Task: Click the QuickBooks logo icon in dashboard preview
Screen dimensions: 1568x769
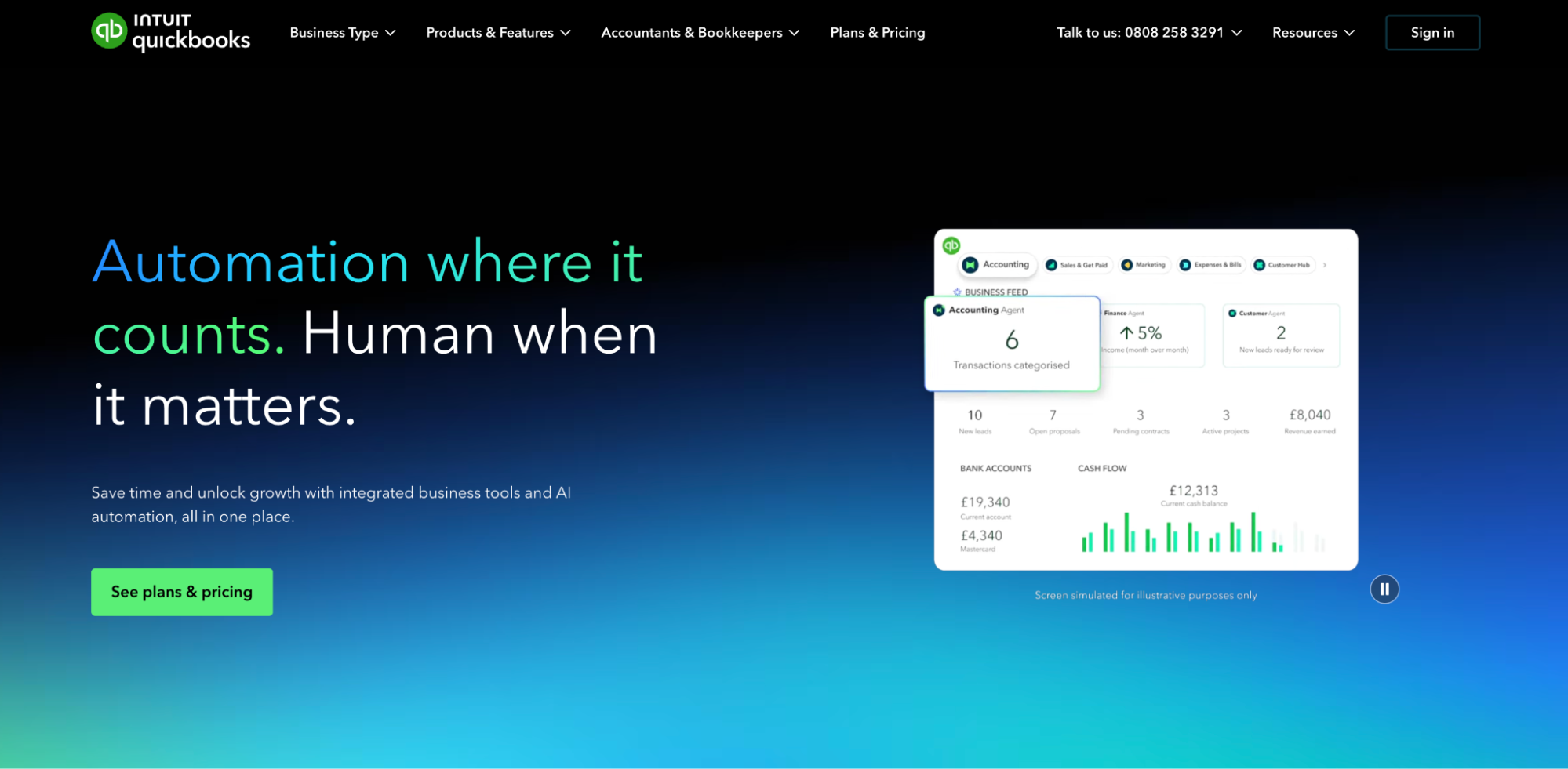Action: point(951,245)
